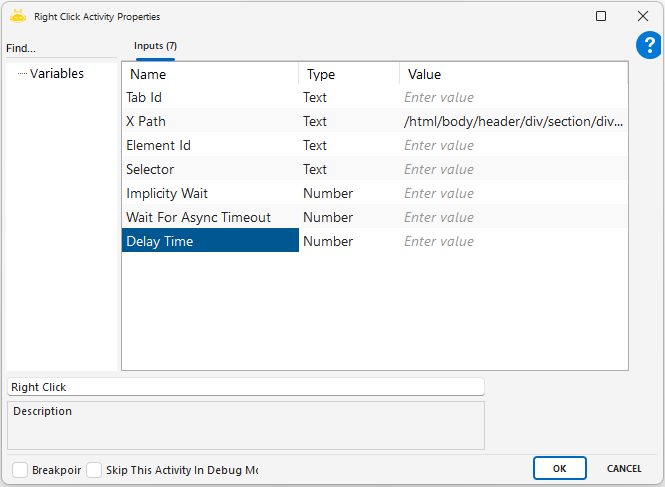Click the blue help question mark icon
This screenshot has width=665, height=487.
(648, 45)
